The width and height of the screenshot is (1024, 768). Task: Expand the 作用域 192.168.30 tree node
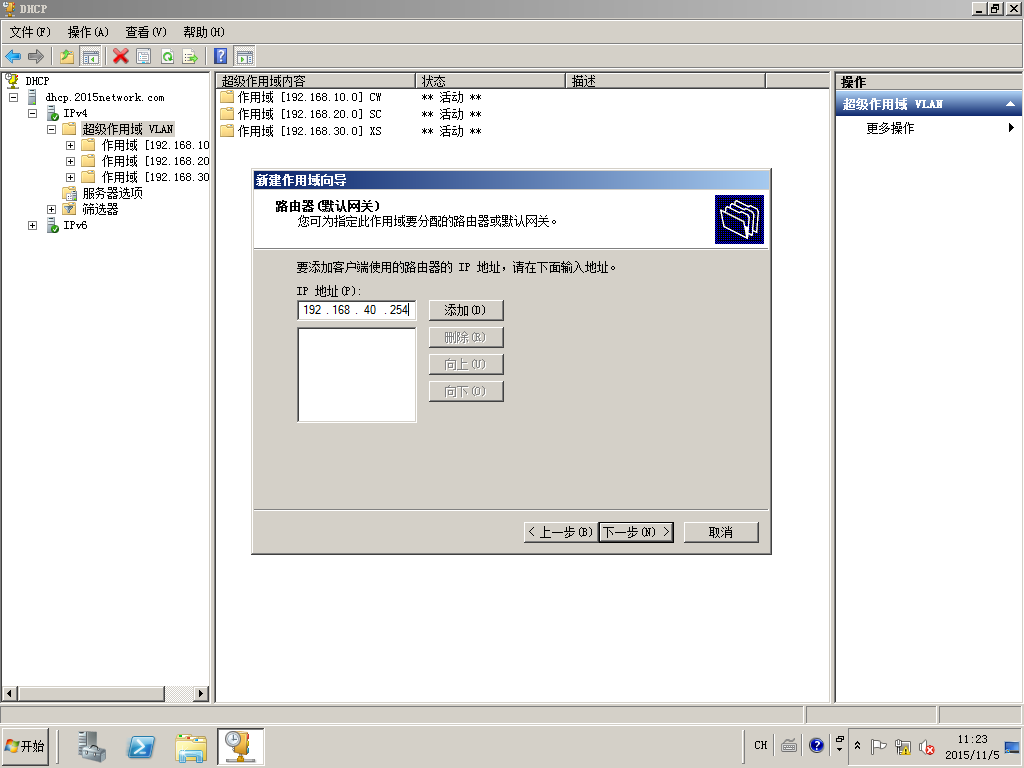pos(71,177)
